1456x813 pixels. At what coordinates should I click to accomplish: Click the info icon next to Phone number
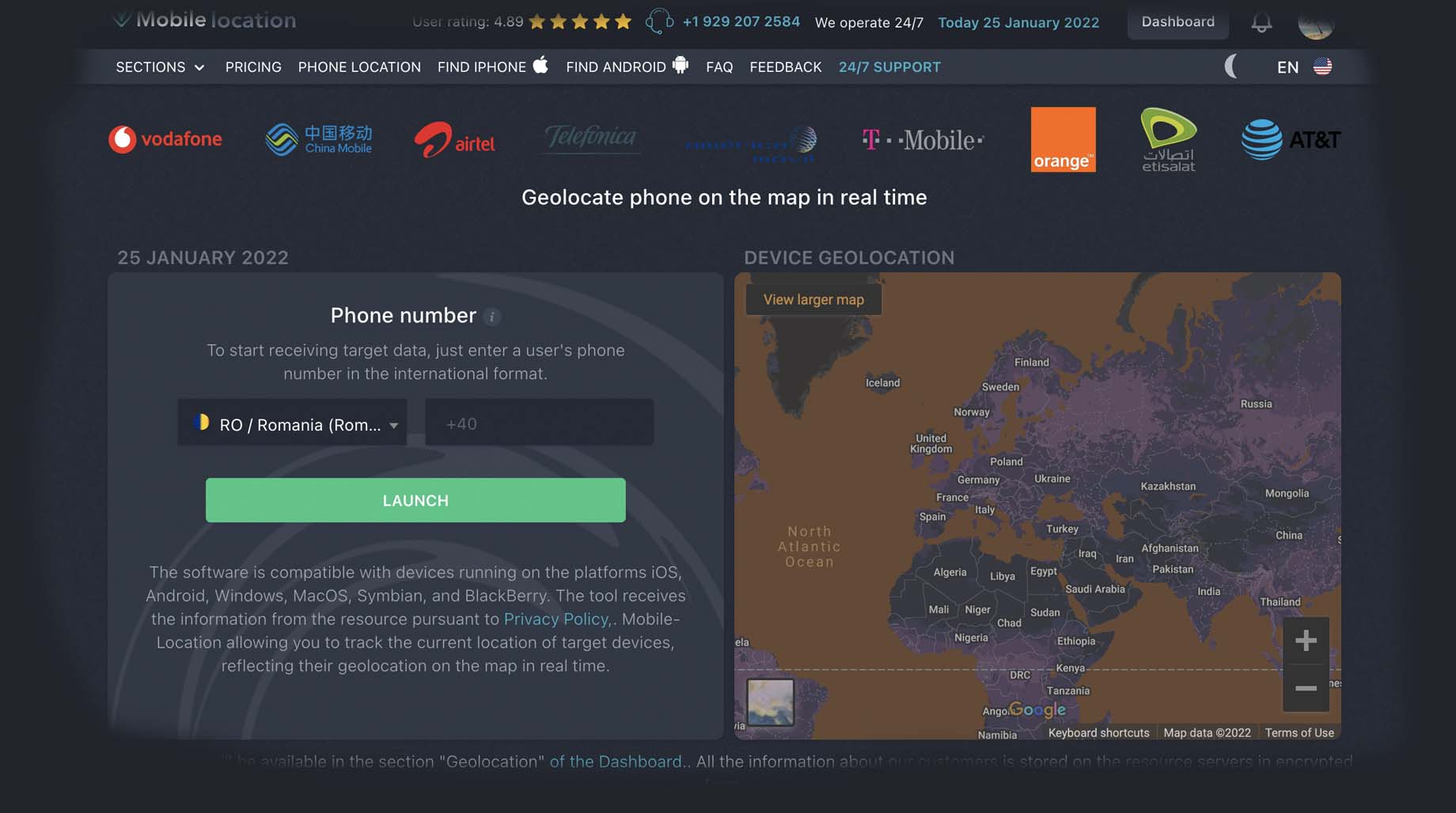(x=492, y=316)
